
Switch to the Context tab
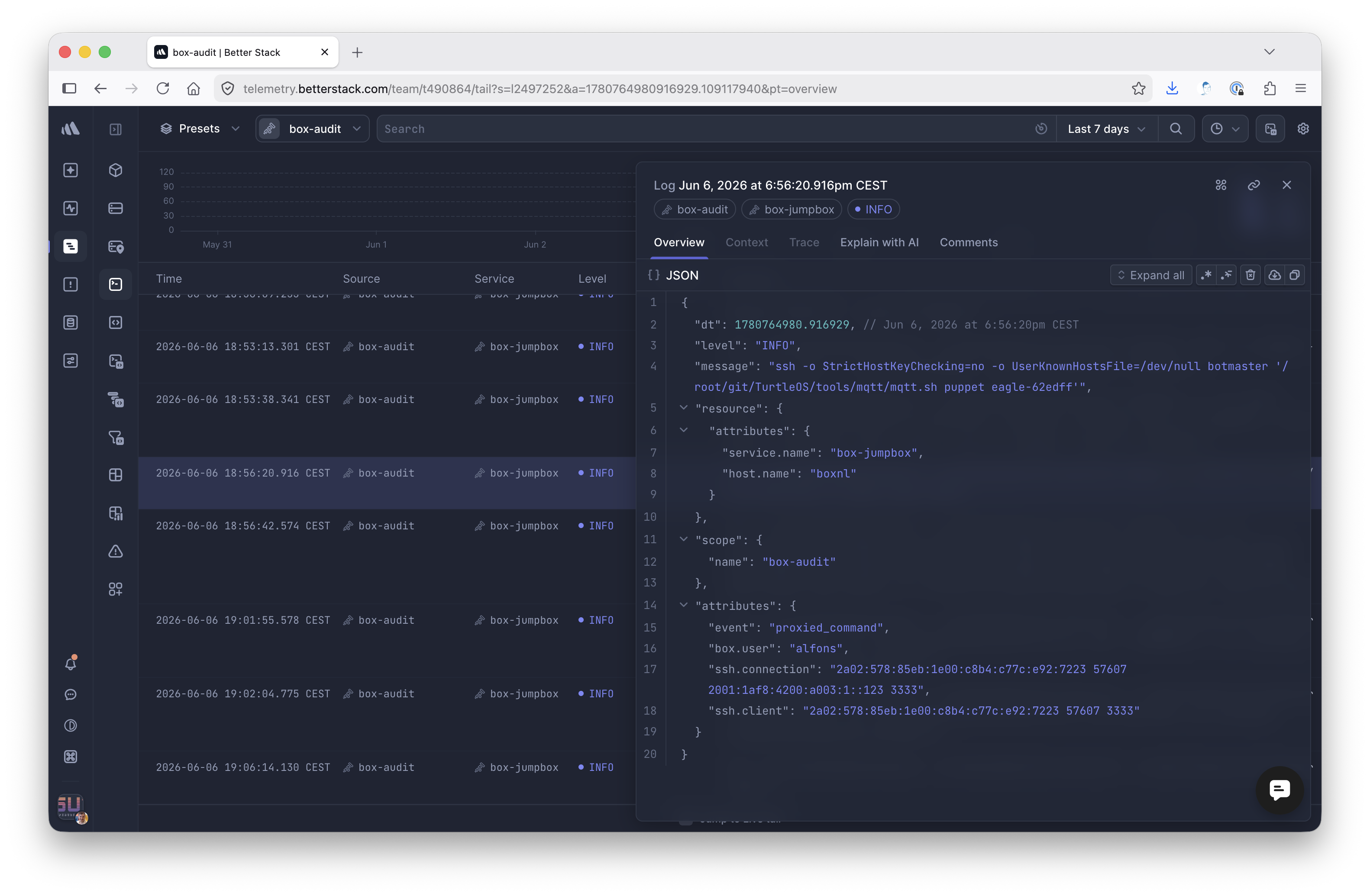click(746, 242)
